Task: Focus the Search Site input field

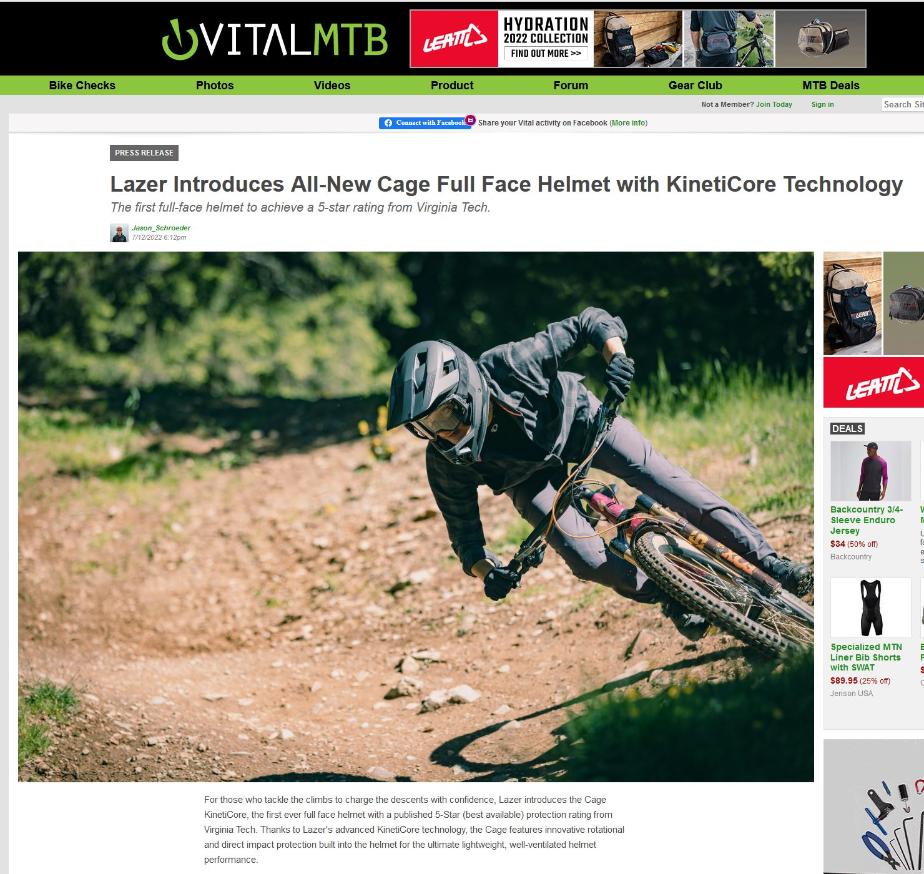Action: 903,104
